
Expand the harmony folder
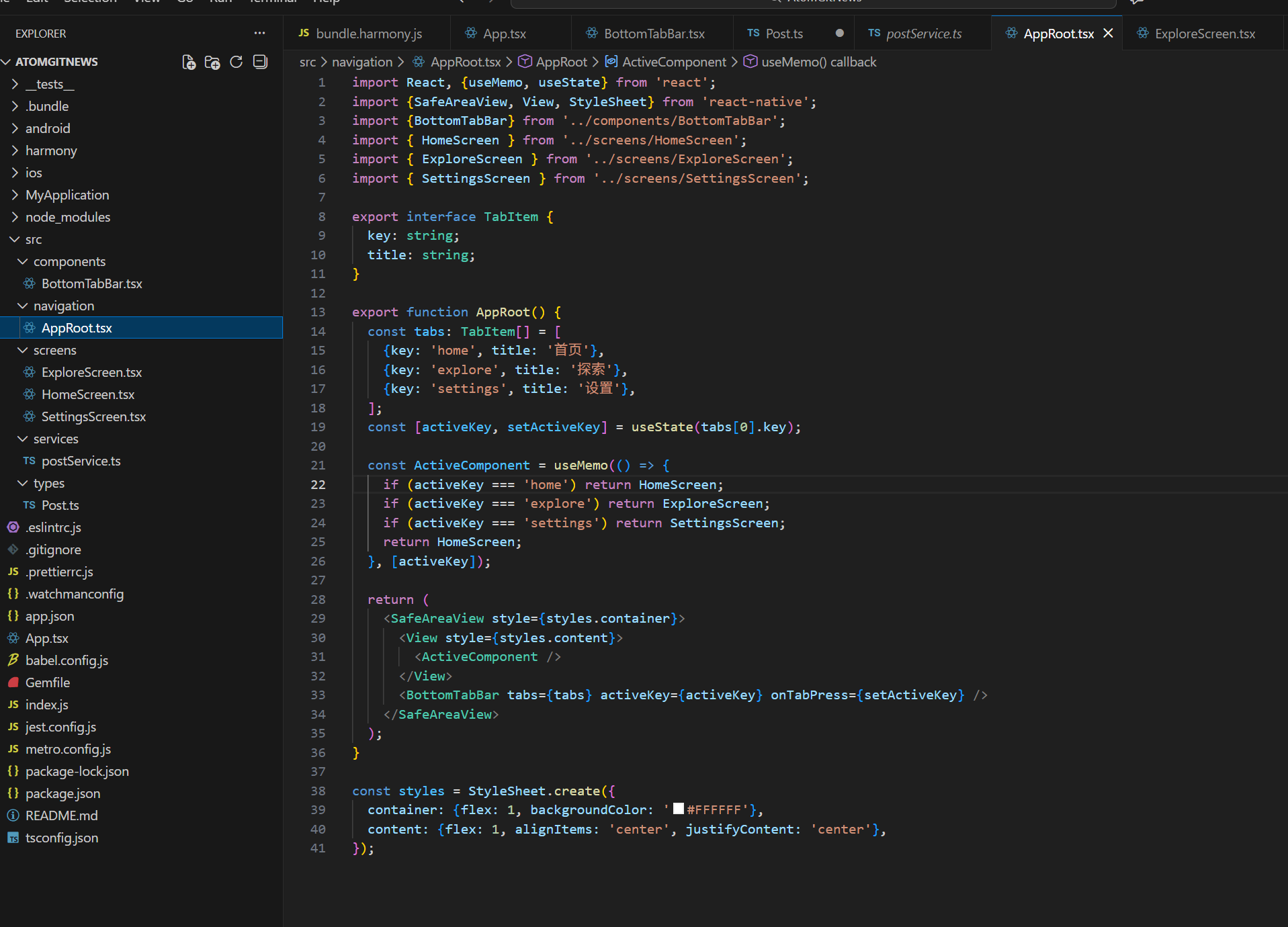tap(15, 150)
